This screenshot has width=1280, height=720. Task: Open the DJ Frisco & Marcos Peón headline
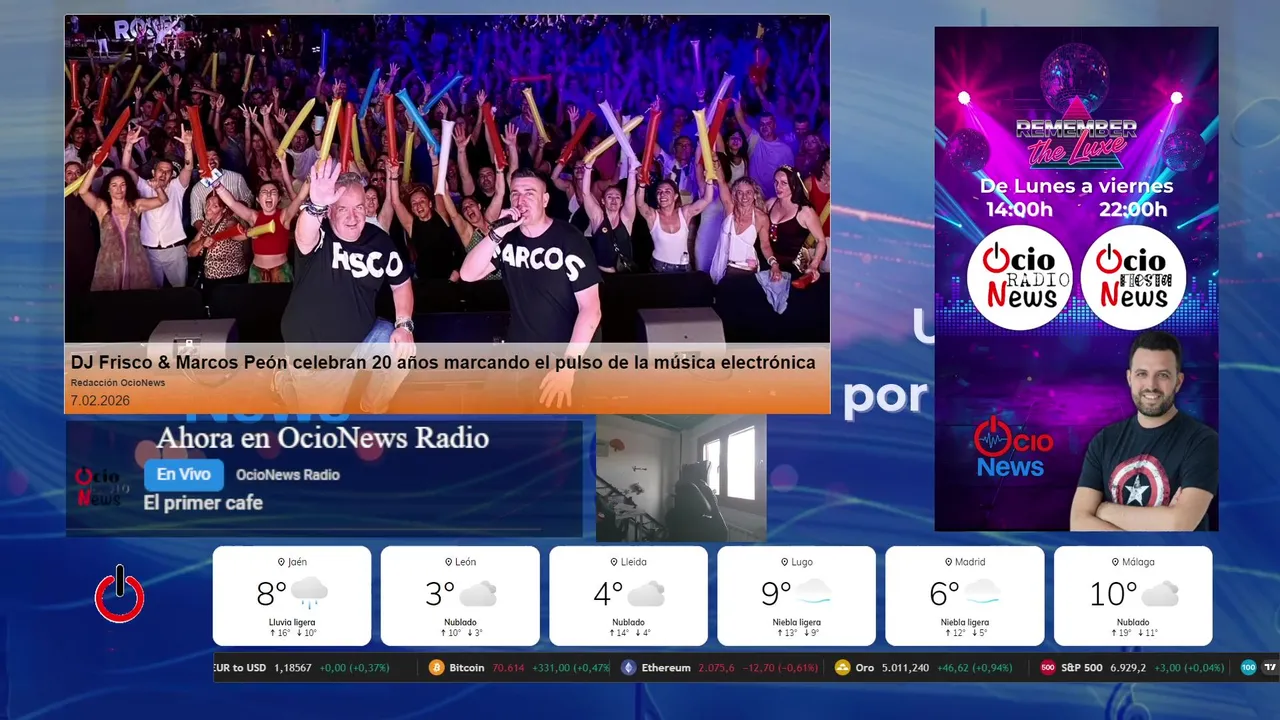(x=443, y=363)
